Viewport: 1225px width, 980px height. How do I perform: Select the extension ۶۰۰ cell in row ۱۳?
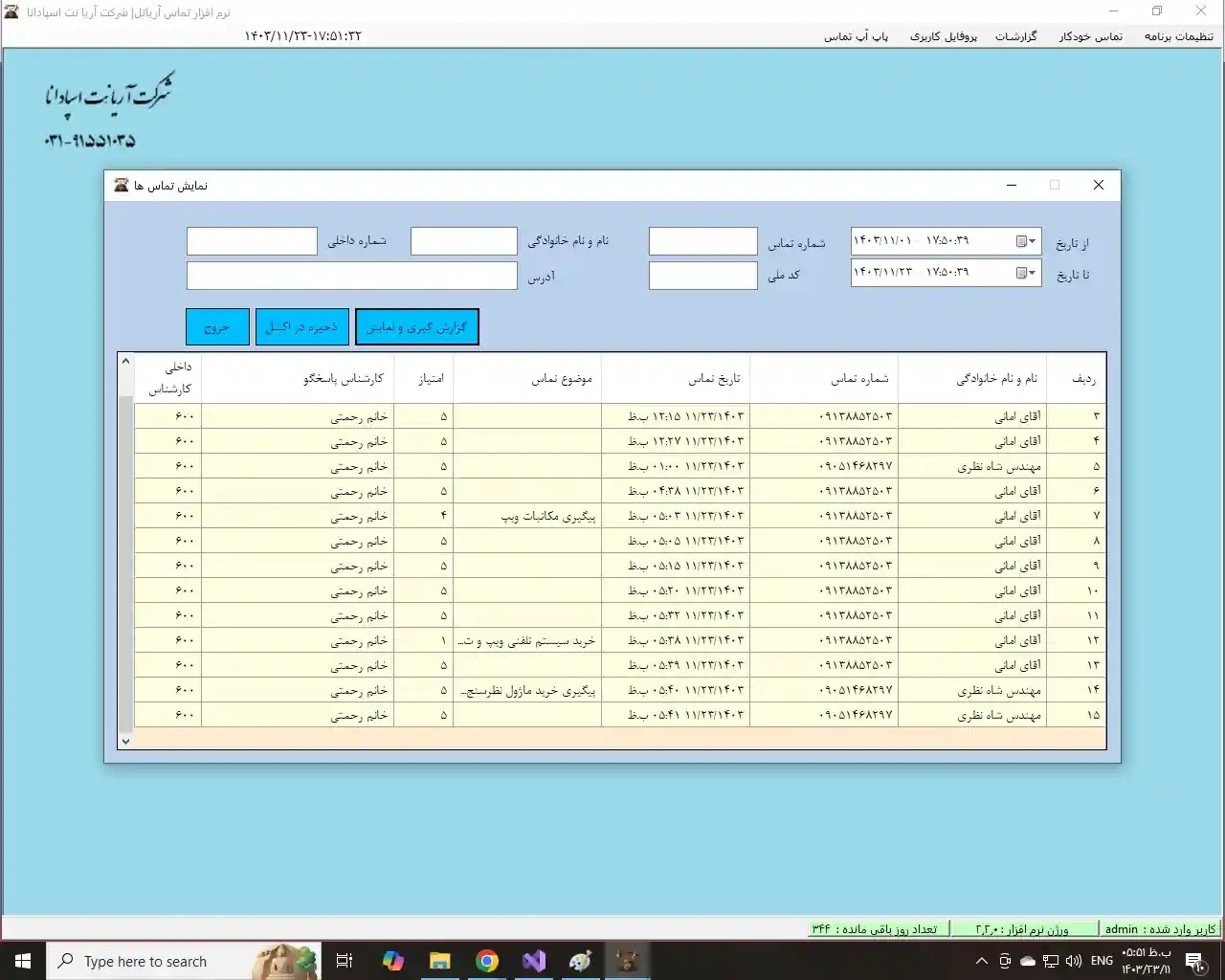coord(168,665)
